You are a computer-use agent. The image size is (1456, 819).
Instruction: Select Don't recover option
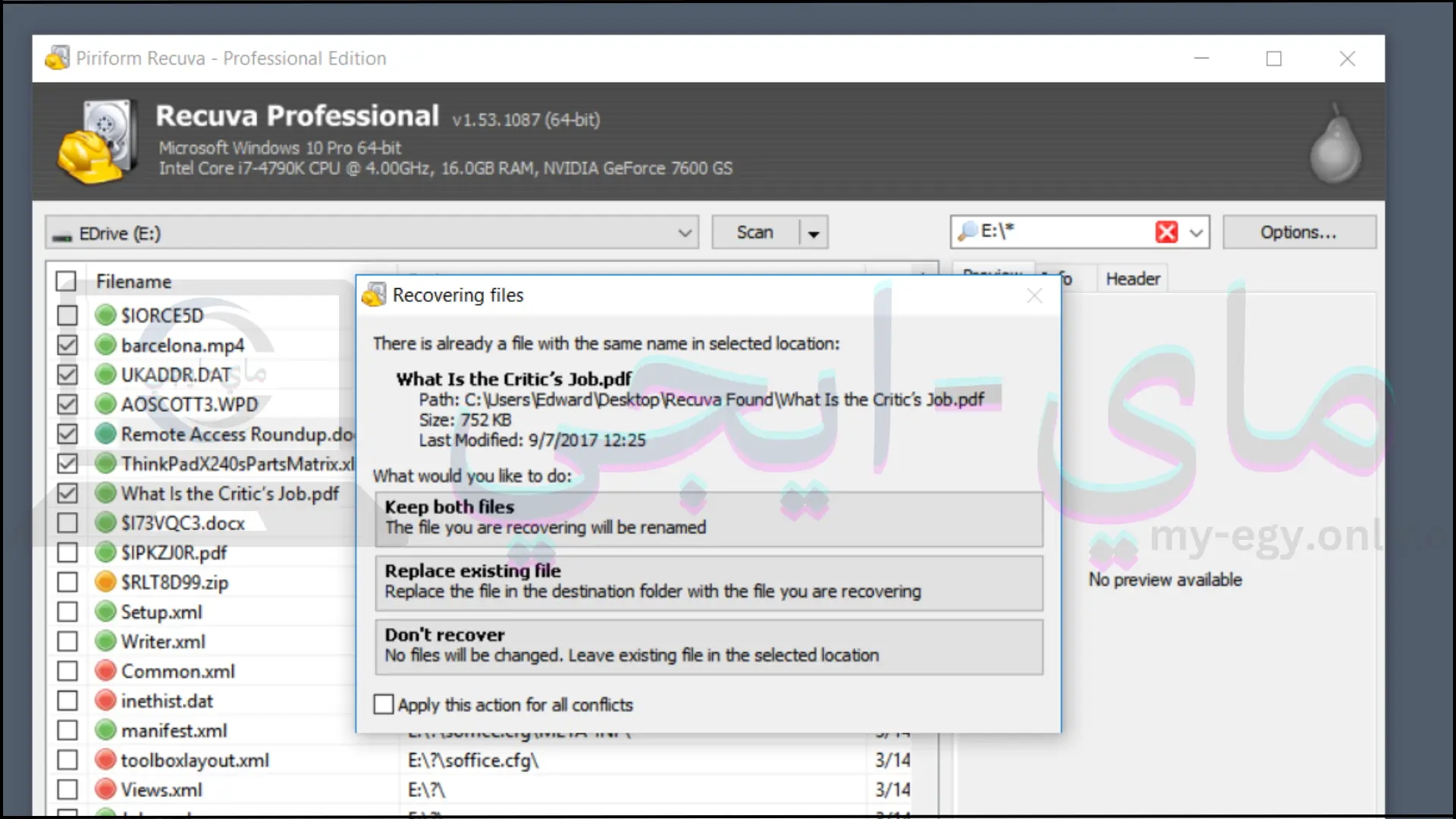click(708, 644)
